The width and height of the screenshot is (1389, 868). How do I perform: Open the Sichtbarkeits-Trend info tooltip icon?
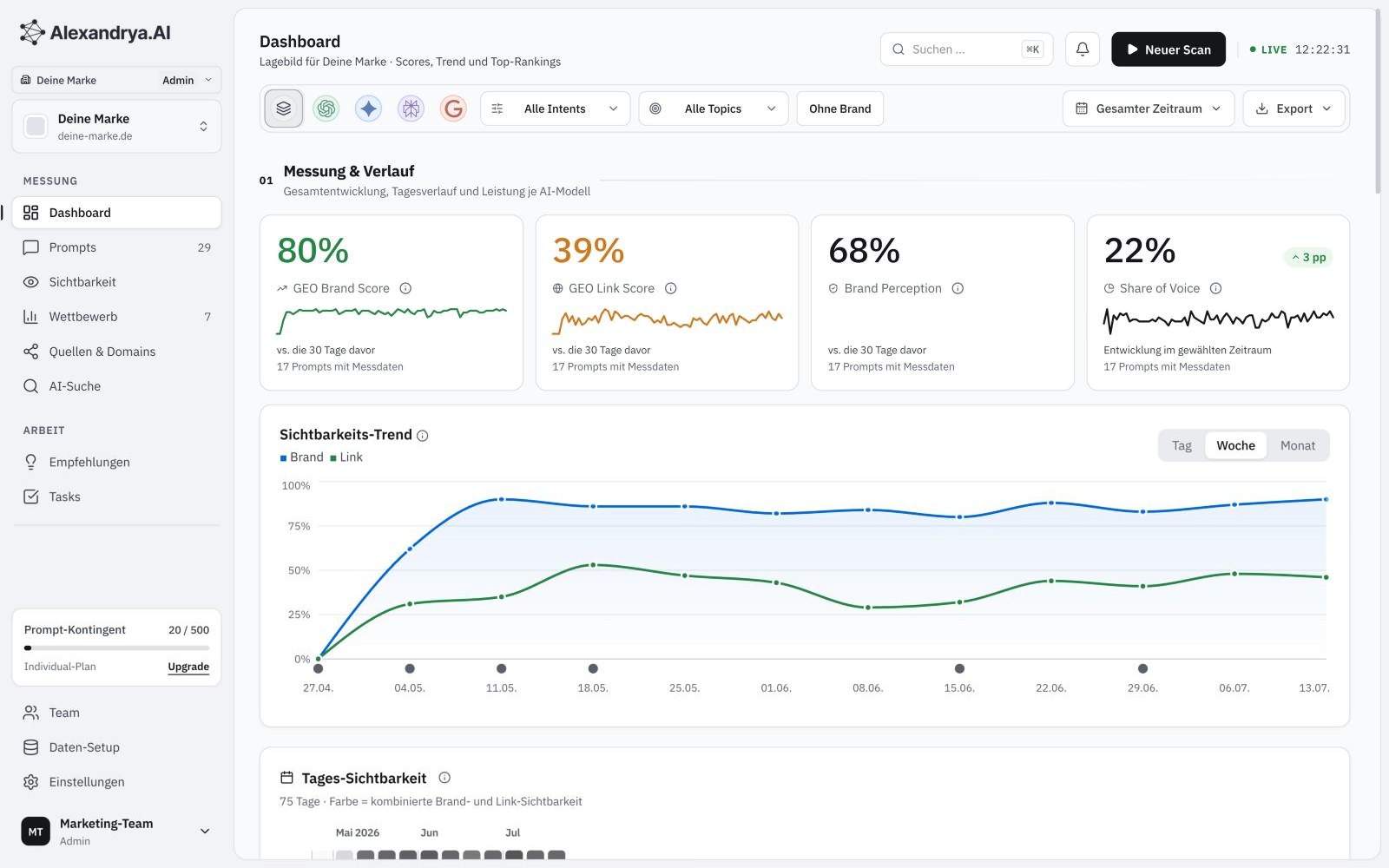point(423,436)
